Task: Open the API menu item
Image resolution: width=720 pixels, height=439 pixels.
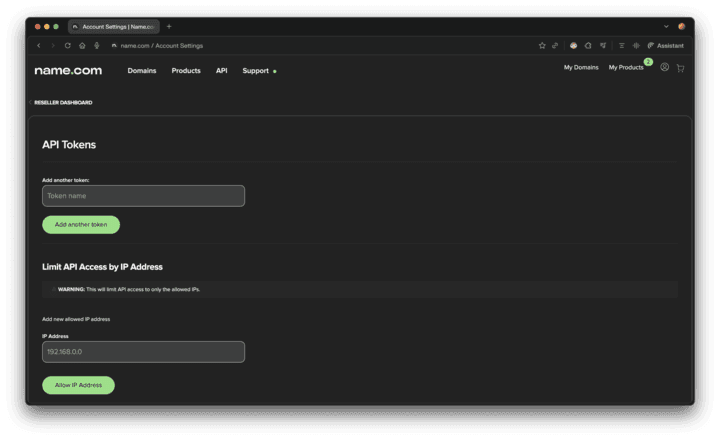Action: tap(221, 71)
